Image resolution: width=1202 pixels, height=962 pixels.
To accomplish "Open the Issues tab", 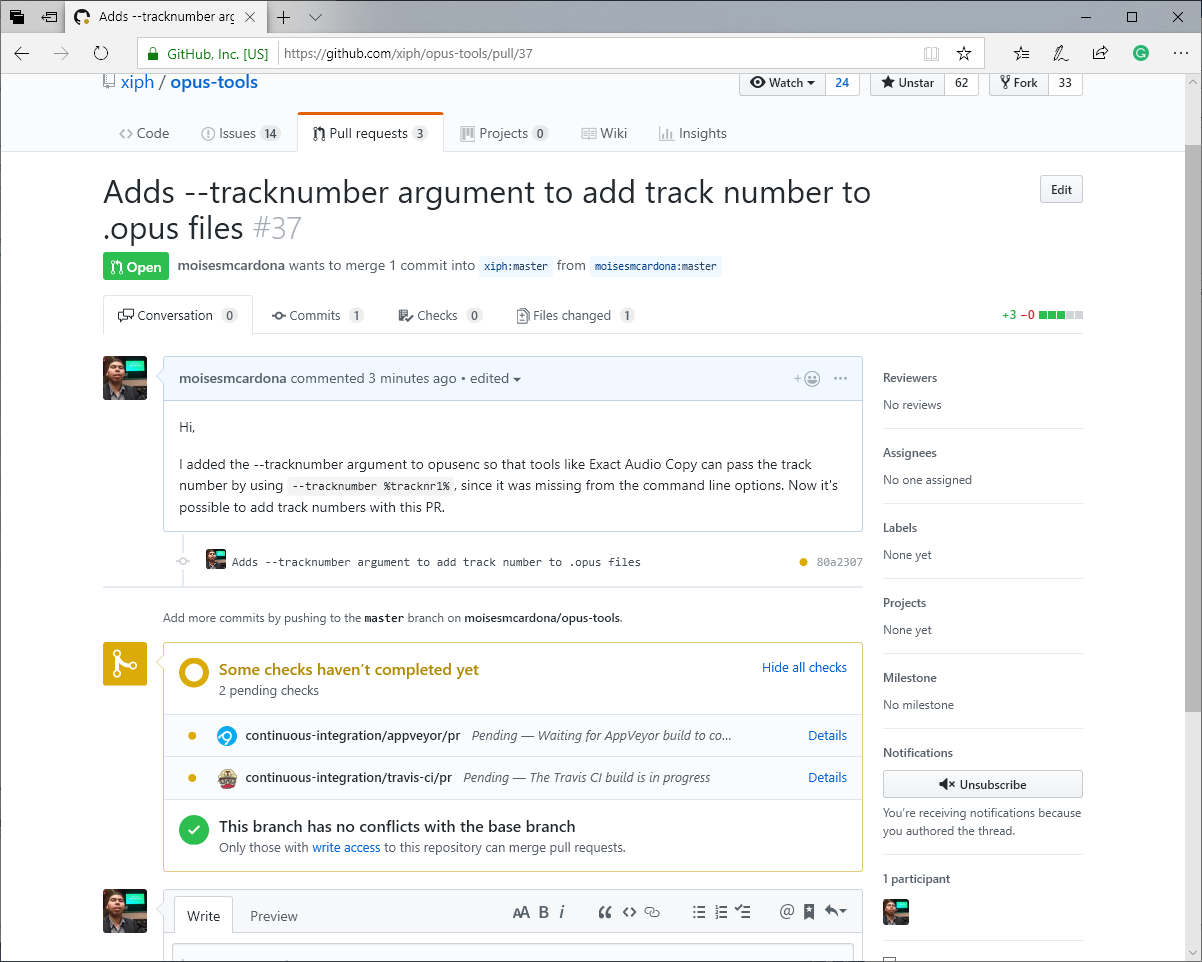I will pos(240,133).
